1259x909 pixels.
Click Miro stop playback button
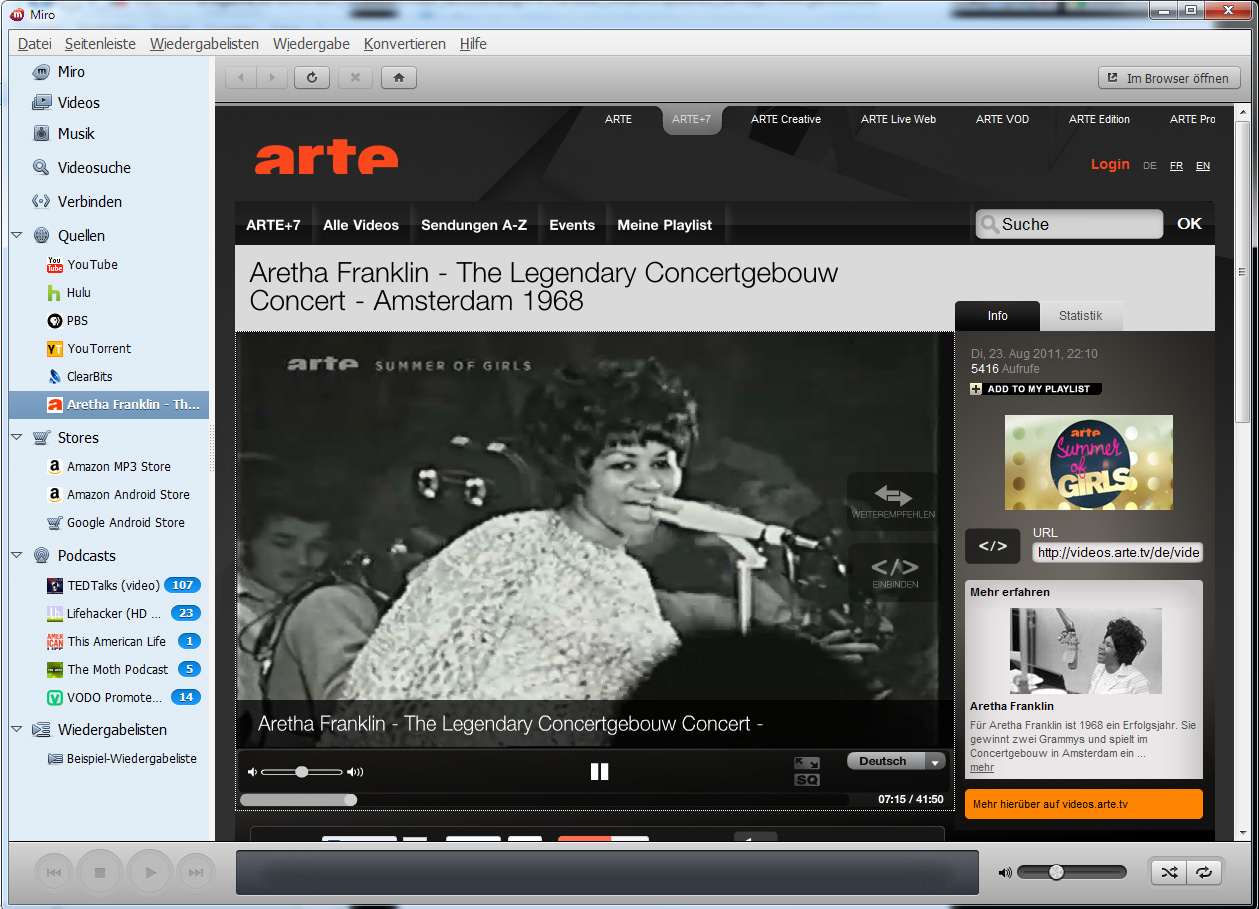[x=100, y=873]
